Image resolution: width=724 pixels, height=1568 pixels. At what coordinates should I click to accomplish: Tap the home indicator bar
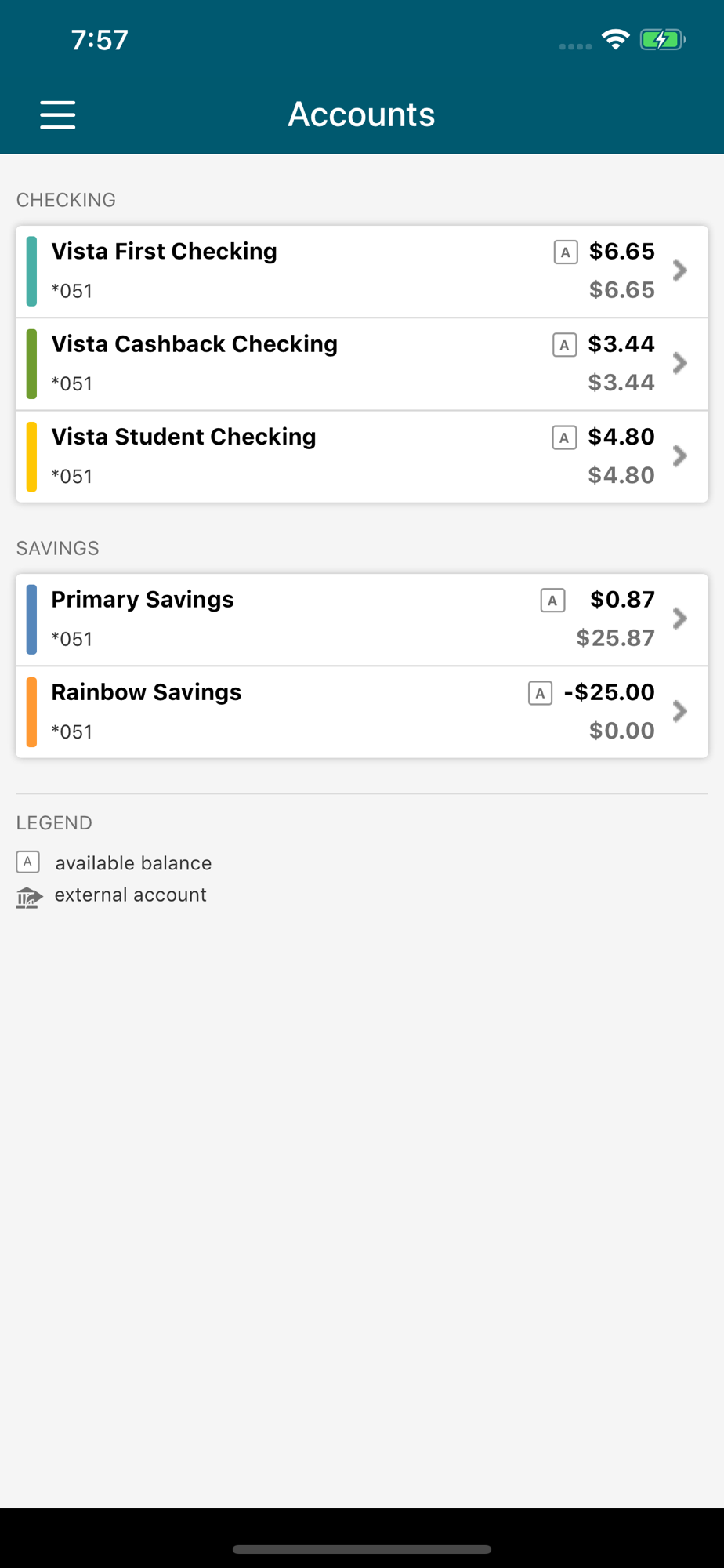(362, 1549)
